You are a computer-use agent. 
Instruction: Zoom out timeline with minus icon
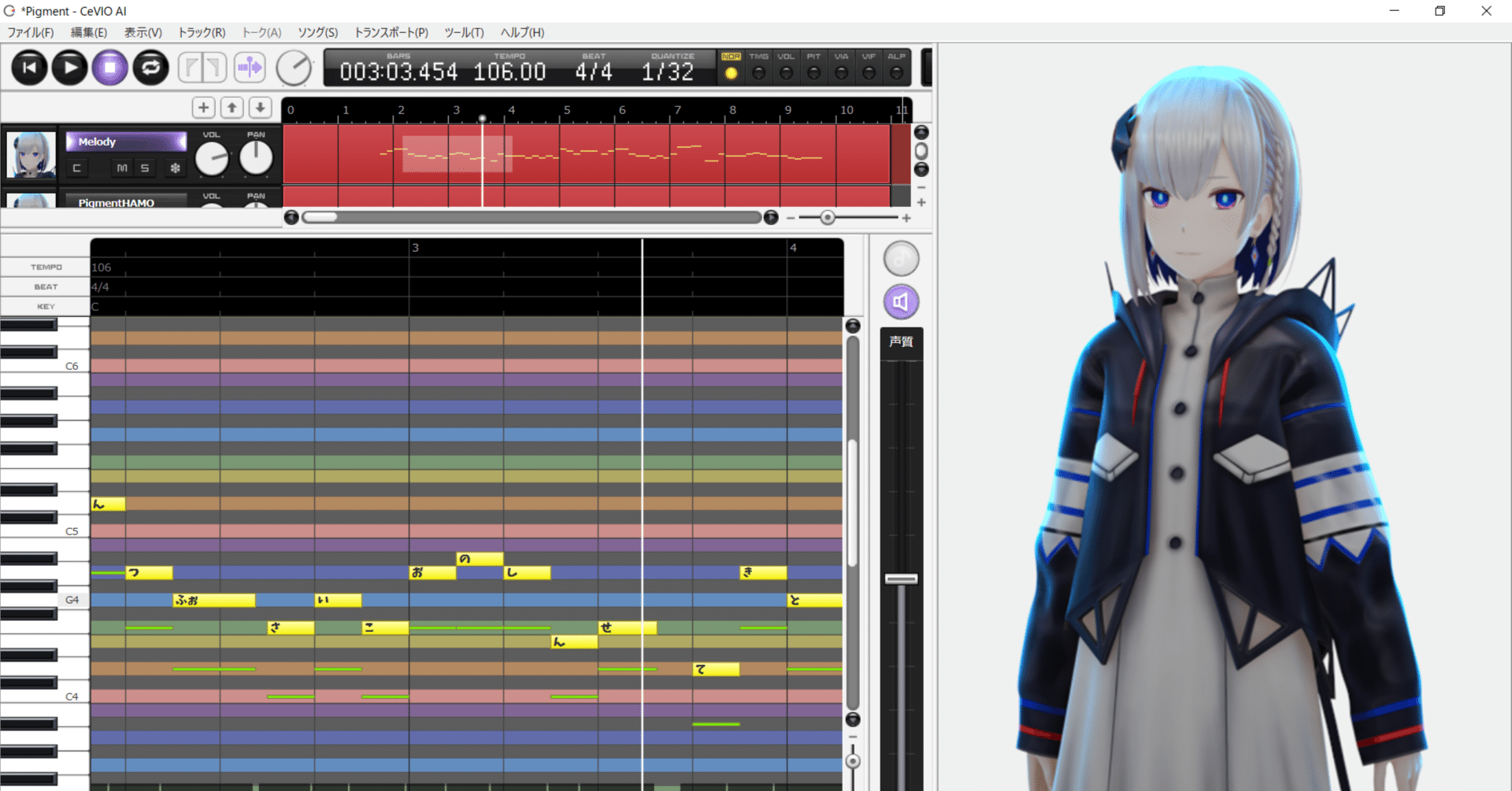791,218
